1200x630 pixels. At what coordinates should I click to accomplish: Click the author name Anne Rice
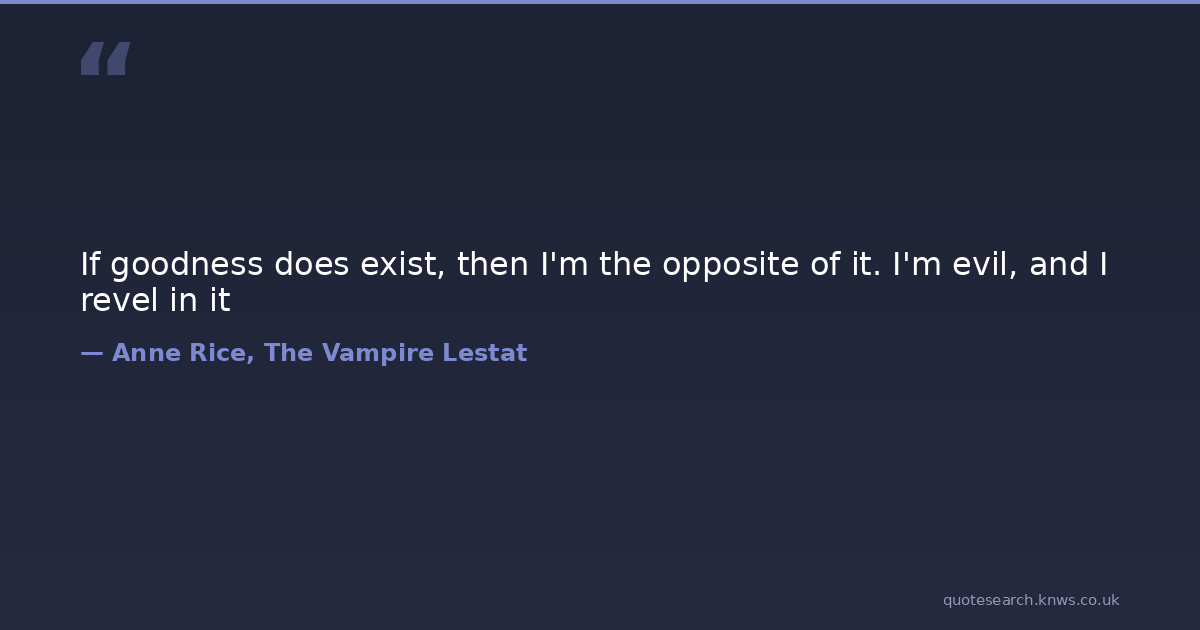click(183, 353)
